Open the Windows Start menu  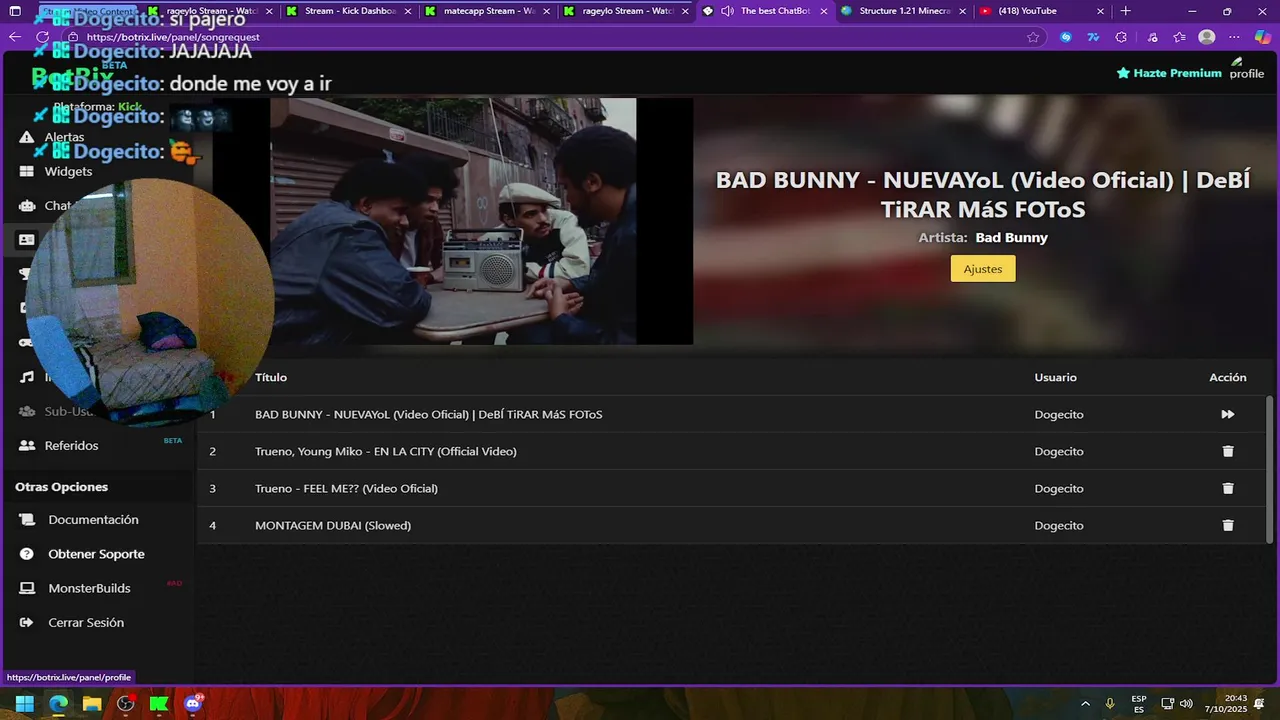[x=24, y=703]
